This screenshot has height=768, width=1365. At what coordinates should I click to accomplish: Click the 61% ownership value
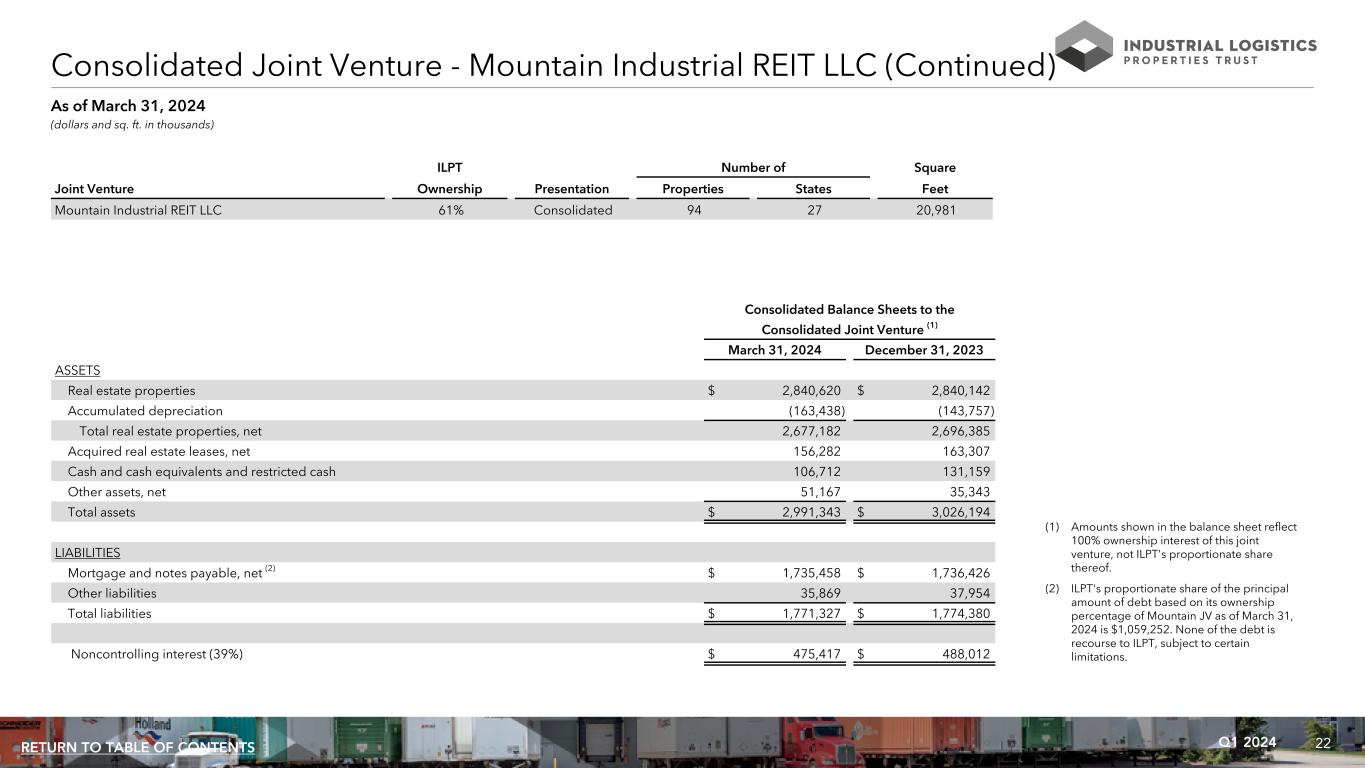point(450,210)
